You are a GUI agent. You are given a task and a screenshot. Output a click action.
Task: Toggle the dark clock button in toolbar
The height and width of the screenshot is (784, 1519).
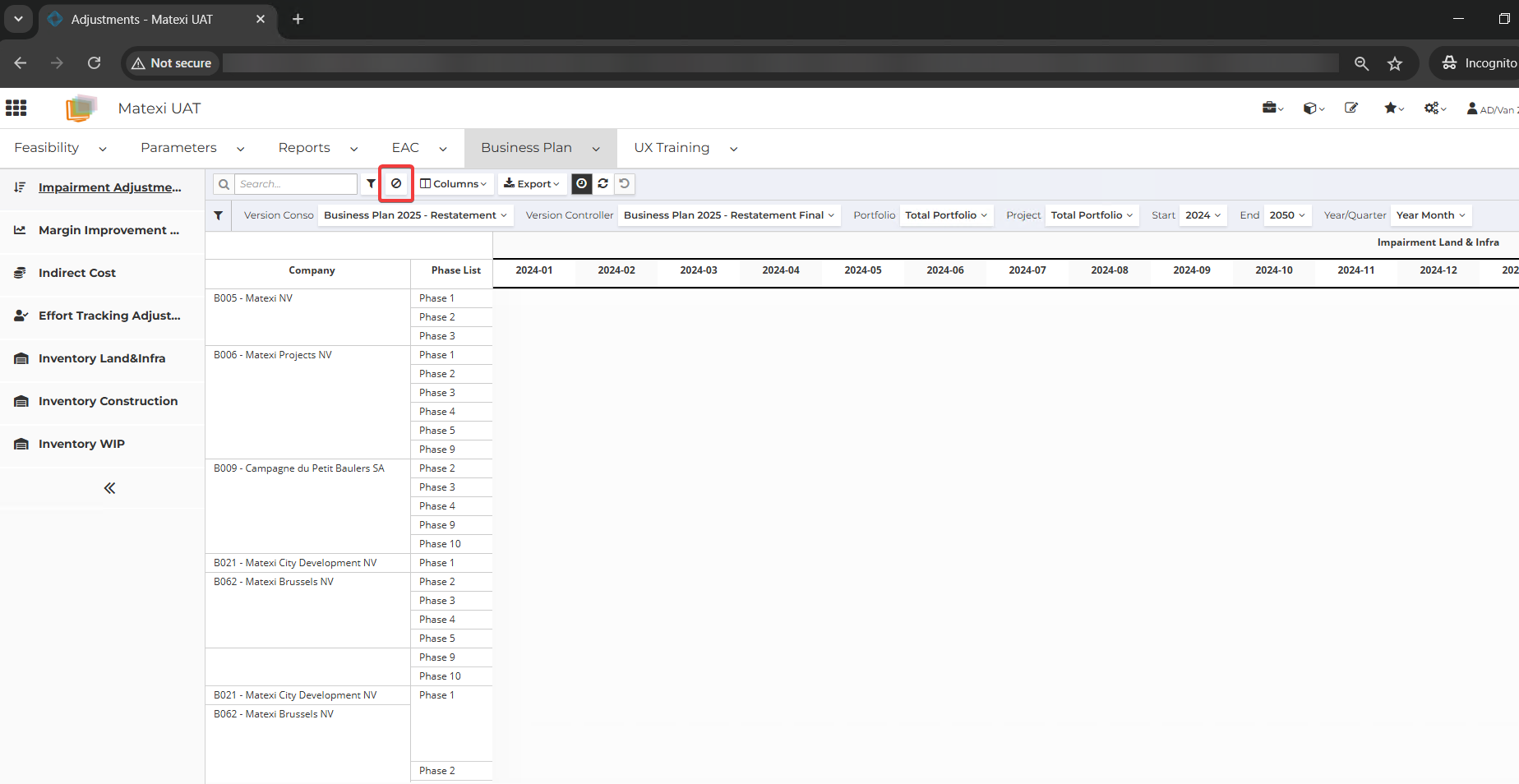point(582,184)
